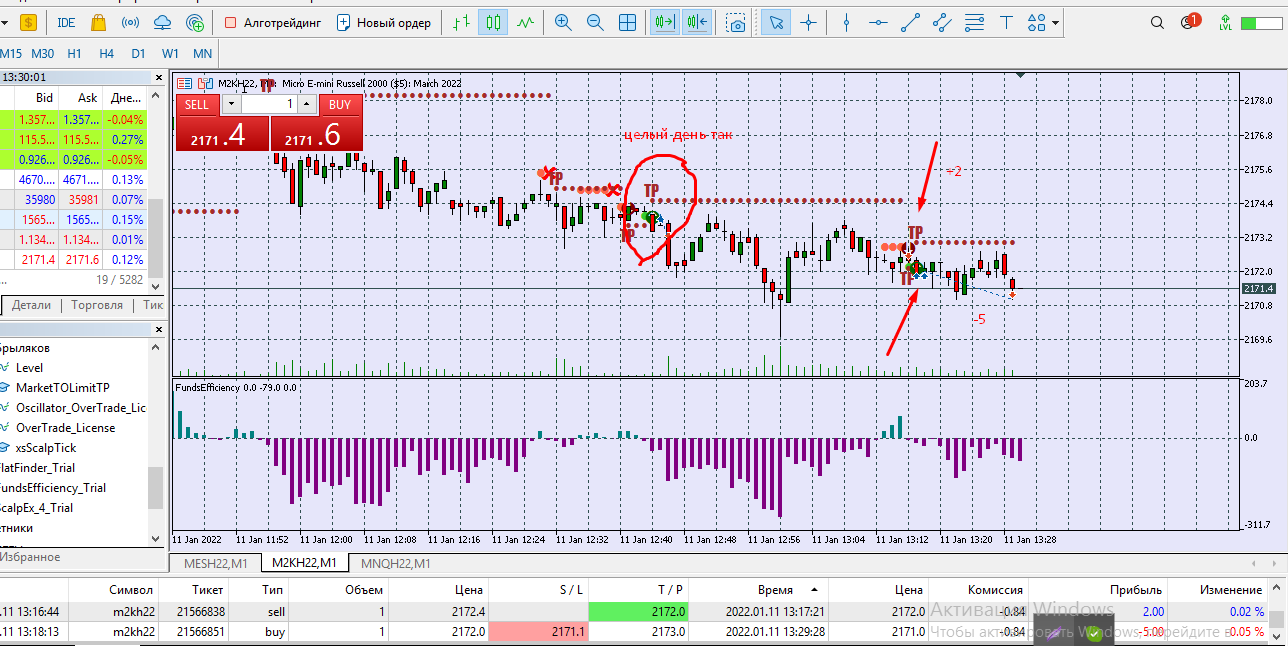The height and width of the screenshot is (646, 1288).
Task: Open the Торговля tab in Market Watch
Action: tap(98, 305)
